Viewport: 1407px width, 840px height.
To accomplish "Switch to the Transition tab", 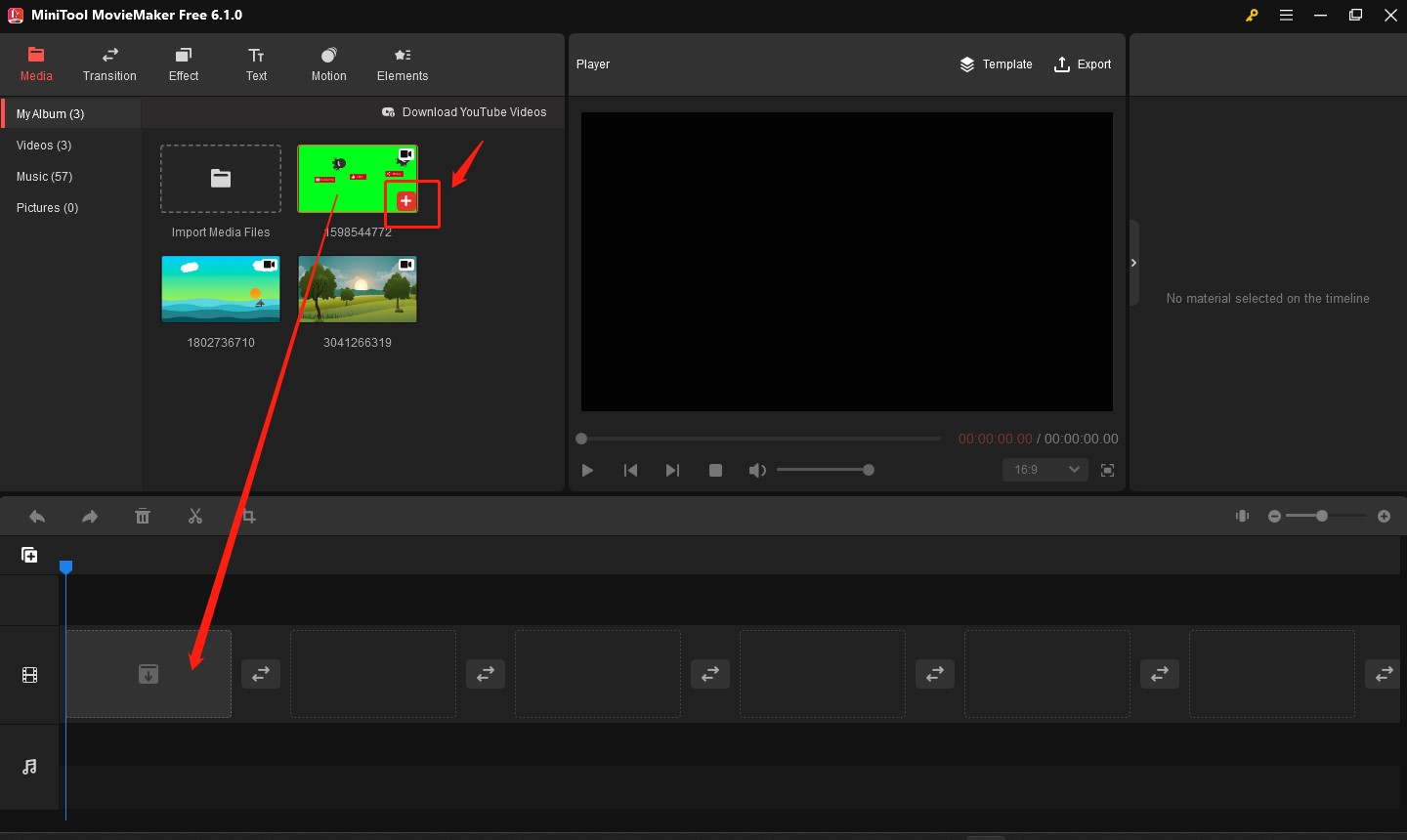I will coord(109,63).
